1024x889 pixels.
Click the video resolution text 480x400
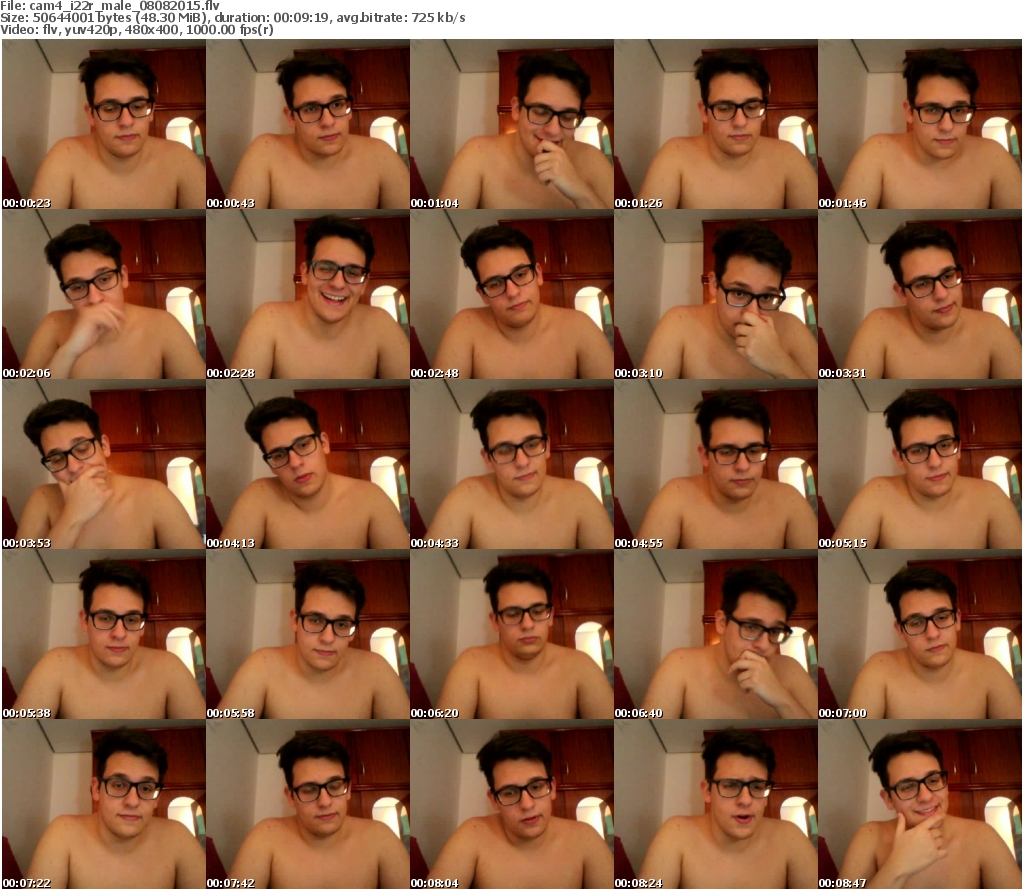[154, 29]
